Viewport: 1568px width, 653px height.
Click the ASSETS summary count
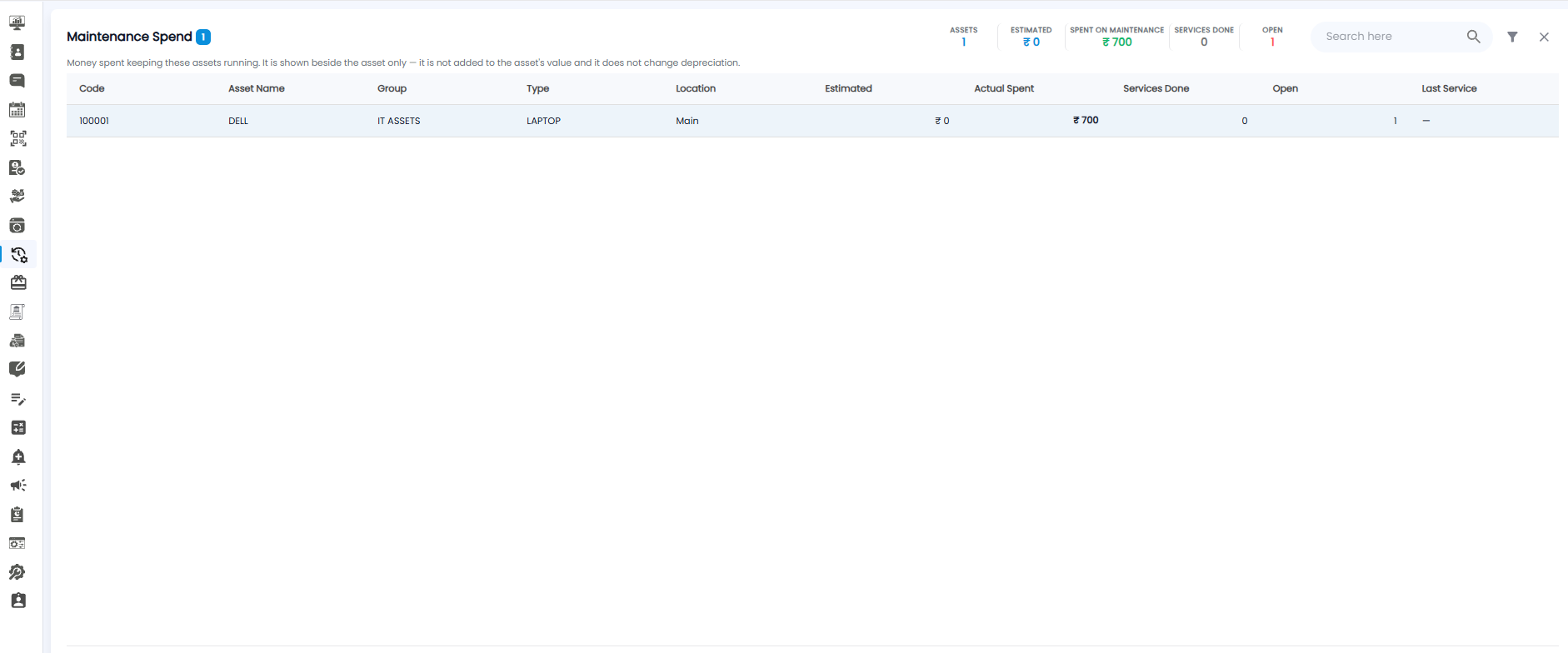tap(963, 42)
